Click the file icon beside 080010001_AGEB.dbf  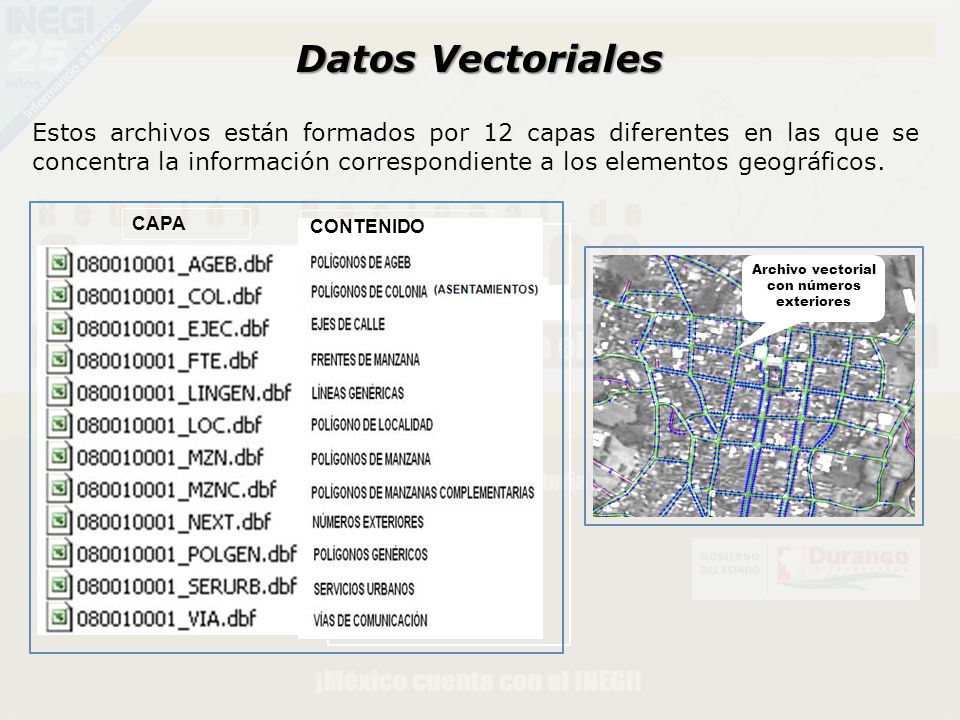tap(59, 263)
